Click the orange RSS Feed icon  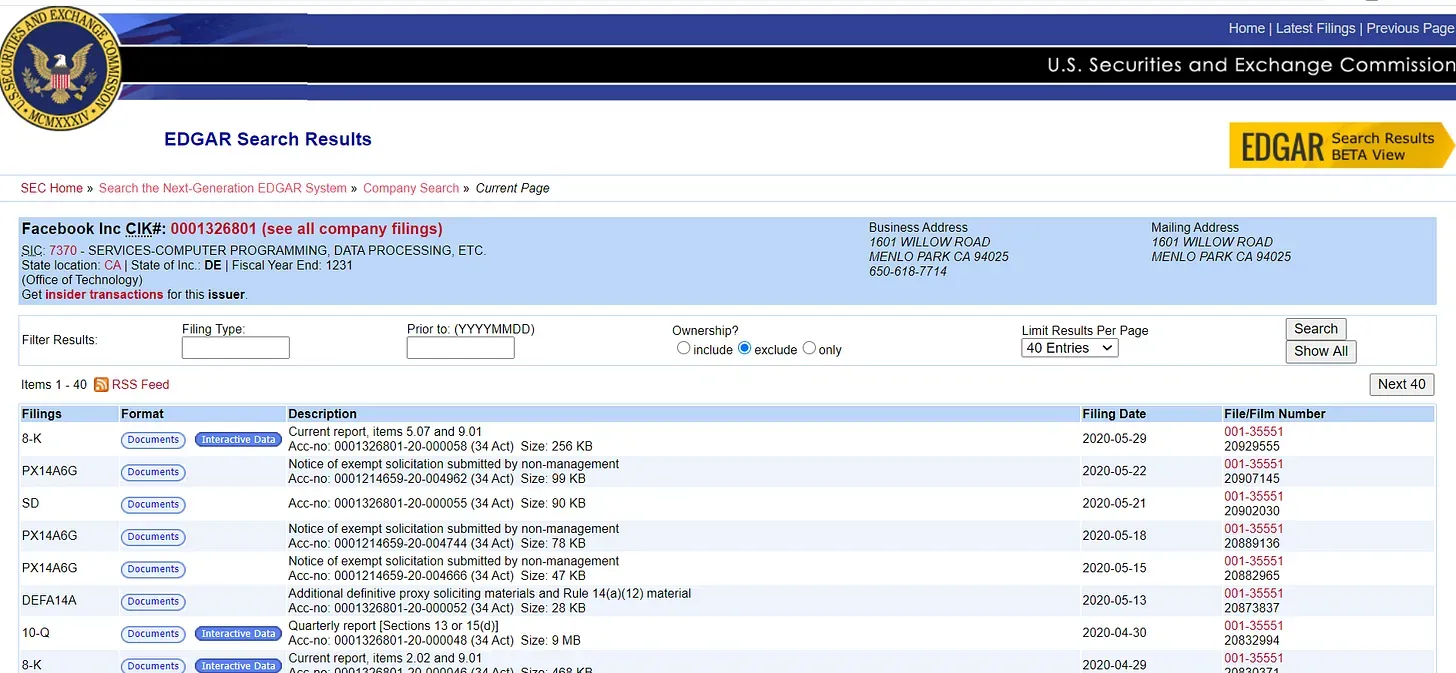coord(101,385)
